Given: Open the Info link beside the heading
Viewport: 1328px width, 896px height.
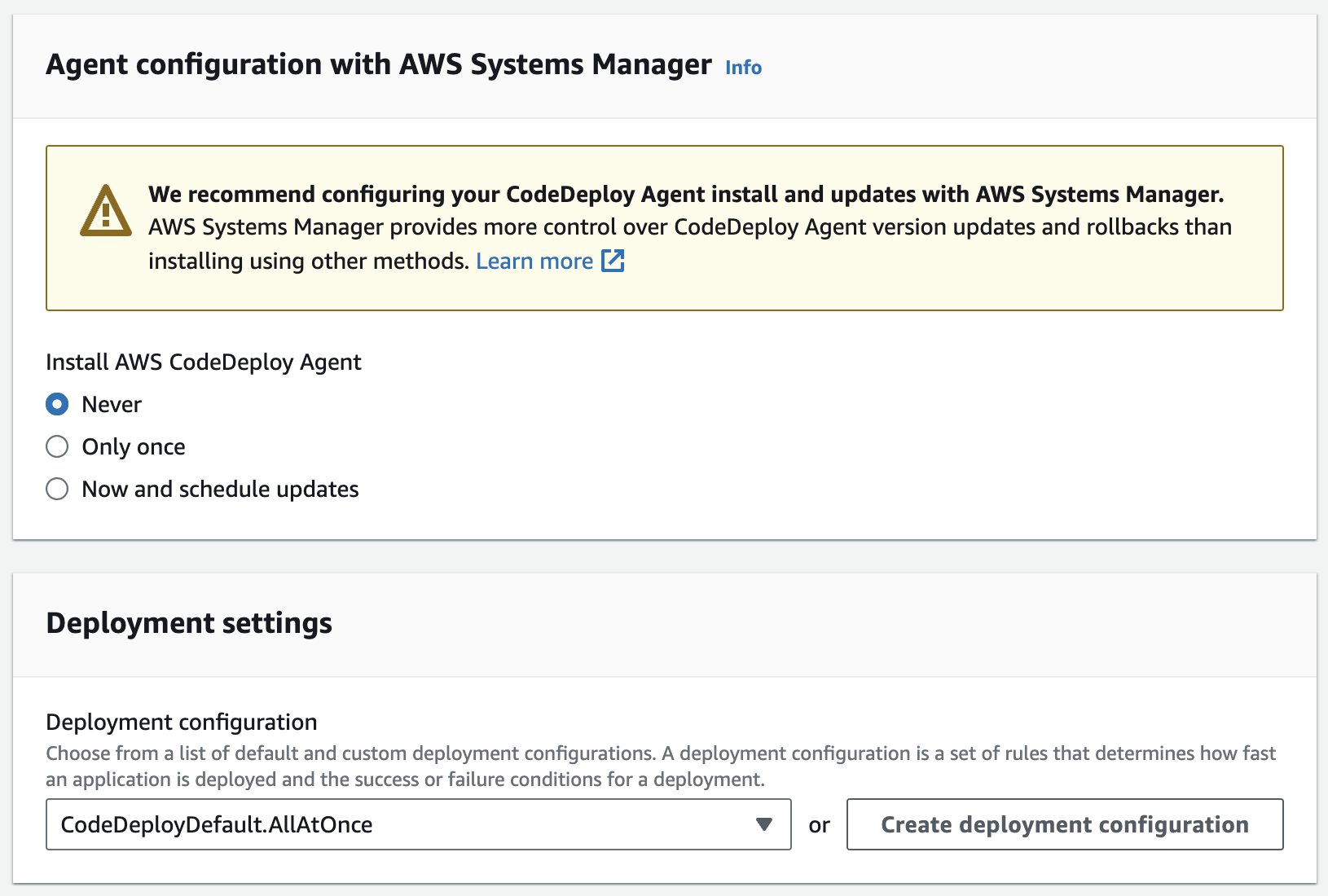Looking at the screenshot, I should pos(743,68).
